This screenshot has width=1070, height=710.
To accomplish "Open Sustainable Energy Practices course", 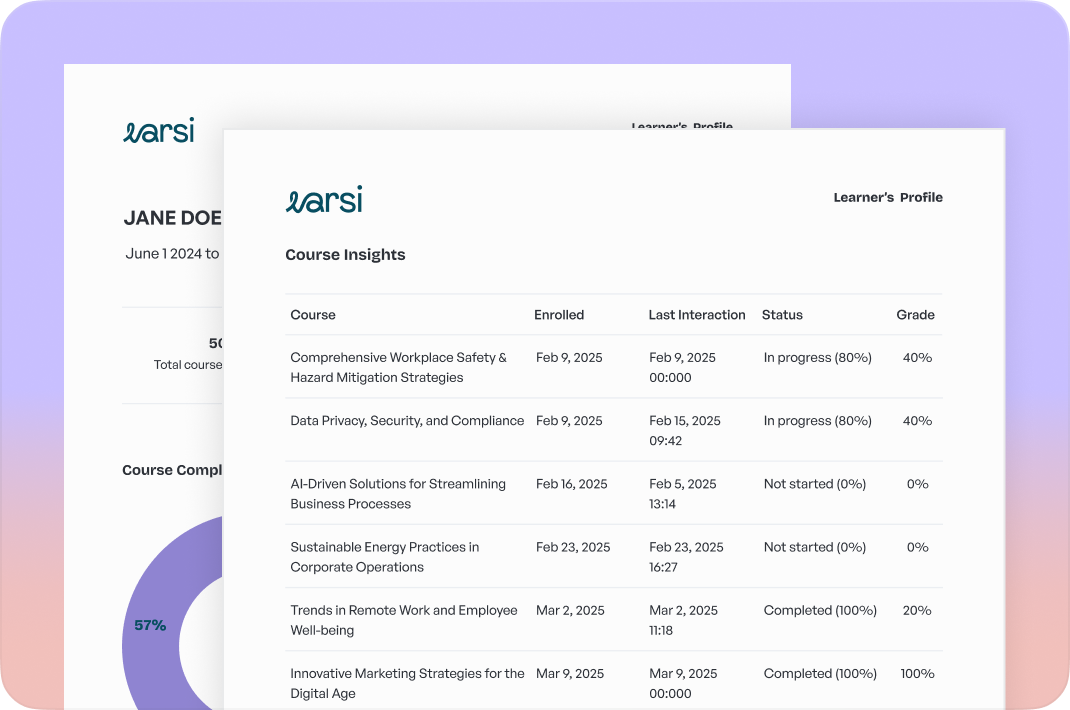I will [384, 557].
